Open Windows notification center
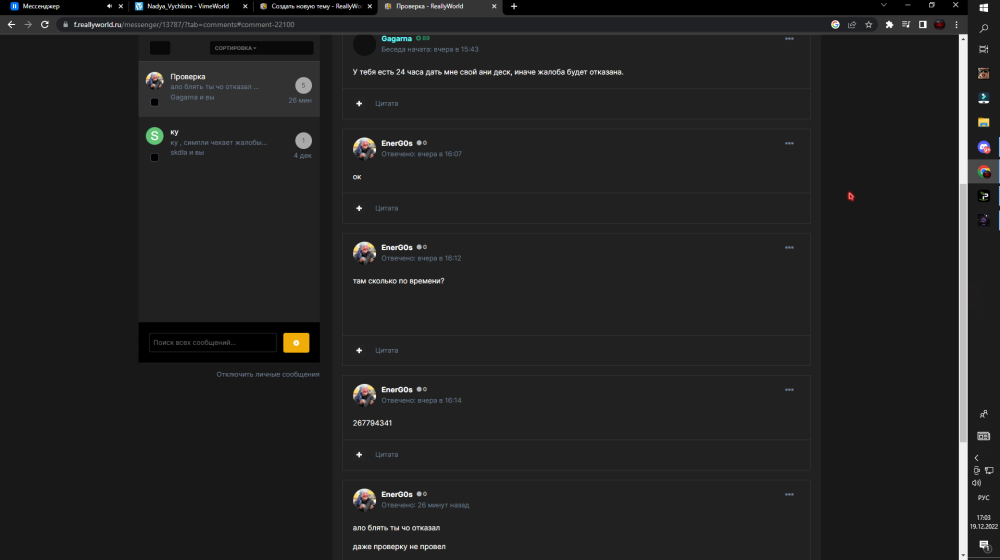 tap(983, 545)
